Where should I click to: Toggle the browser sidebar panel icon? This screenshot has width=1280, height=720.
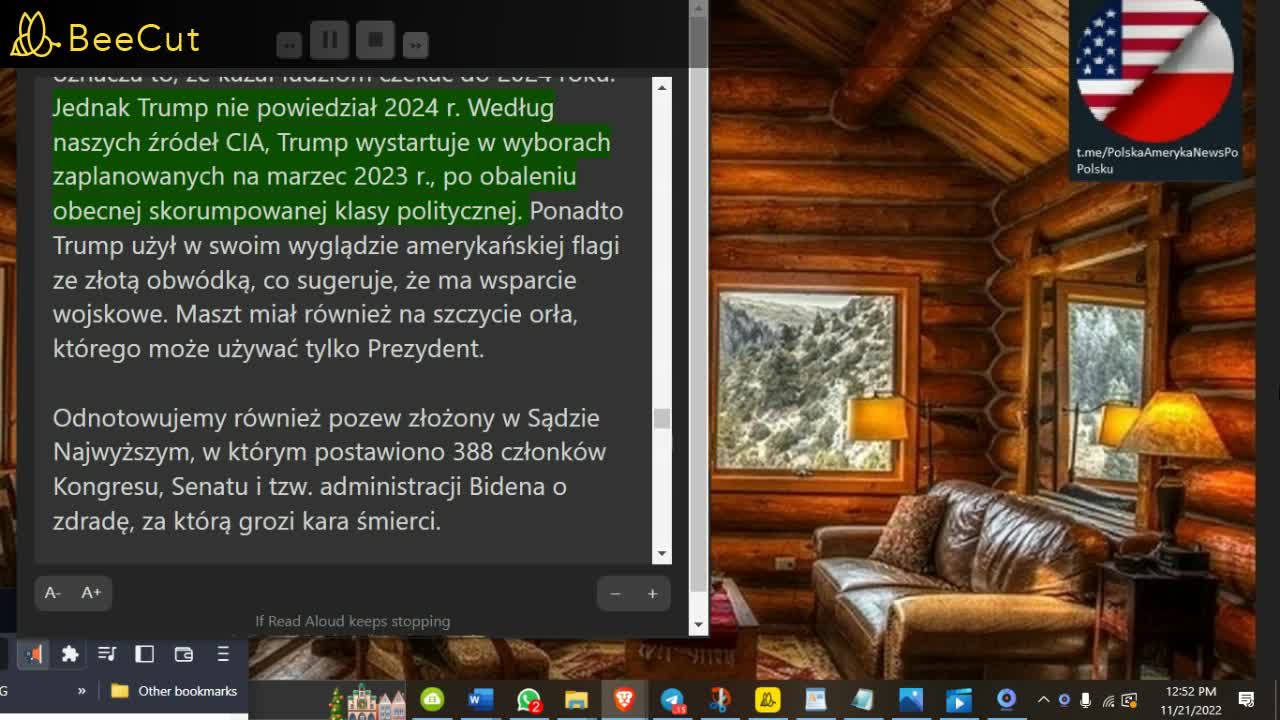point(145,654)
